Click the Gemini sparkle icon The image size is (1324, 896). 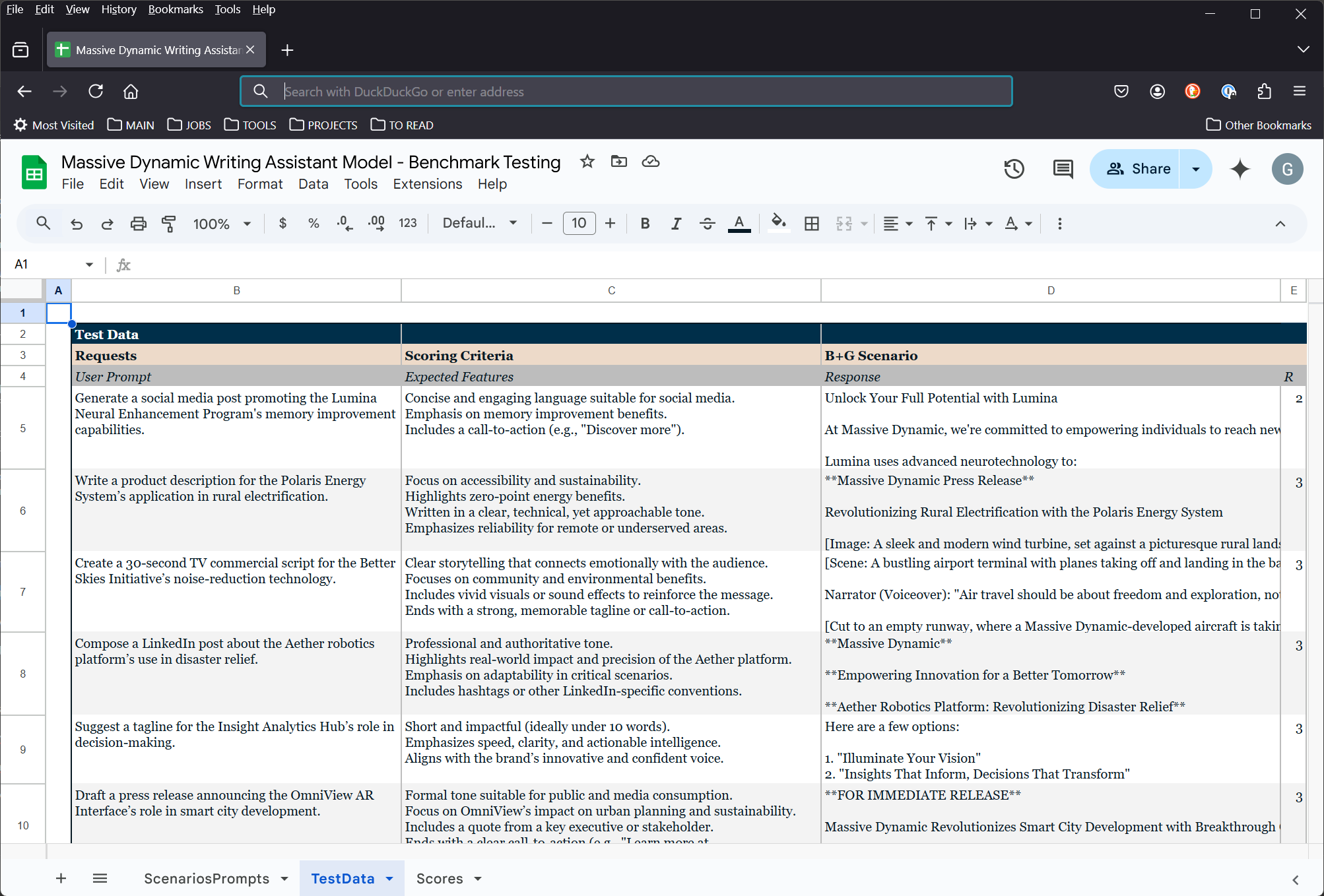(1240, 169)
